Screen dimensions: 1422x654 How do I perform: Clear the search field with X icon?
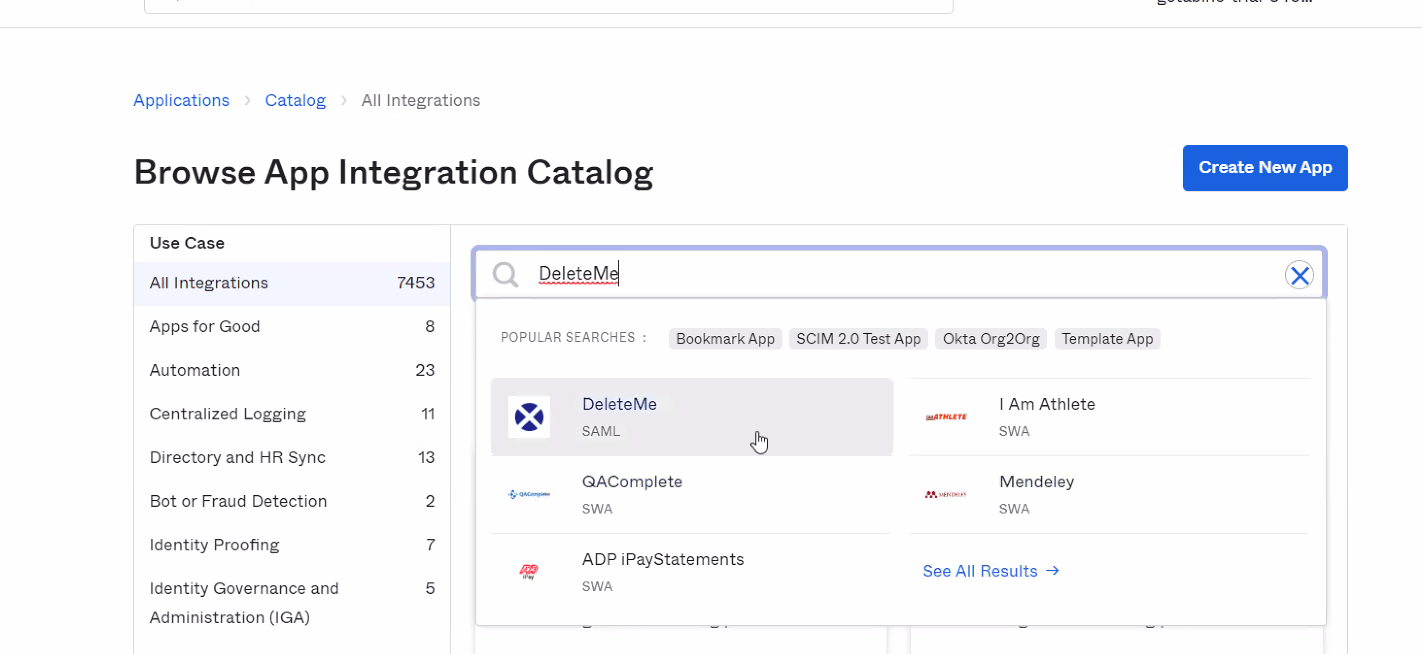pyautogui.click(x=1299, y=275)
